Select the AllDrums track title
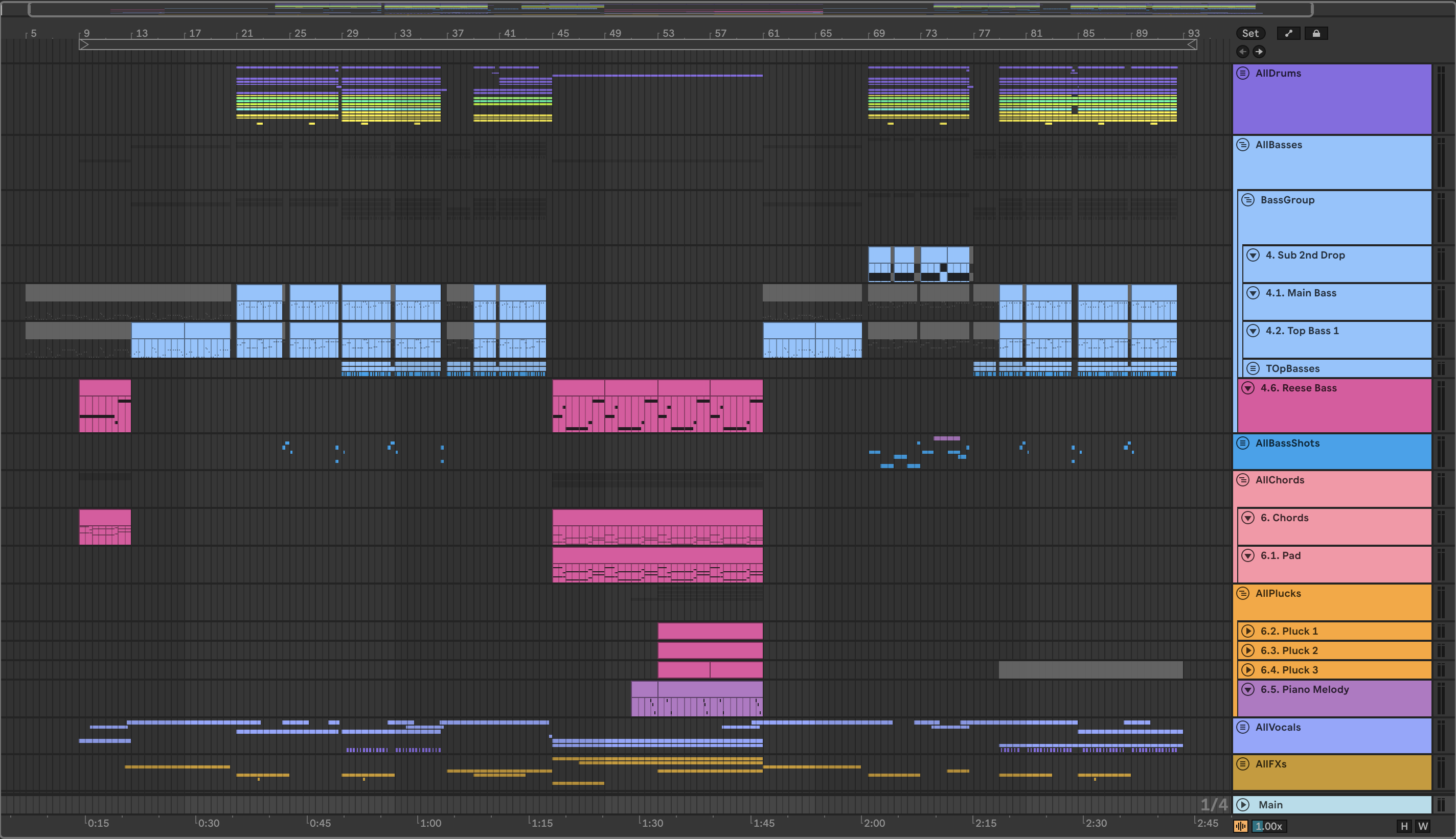Image resolution: width=1456 pixels, height=839 pixels. [x=1278, y=73]
